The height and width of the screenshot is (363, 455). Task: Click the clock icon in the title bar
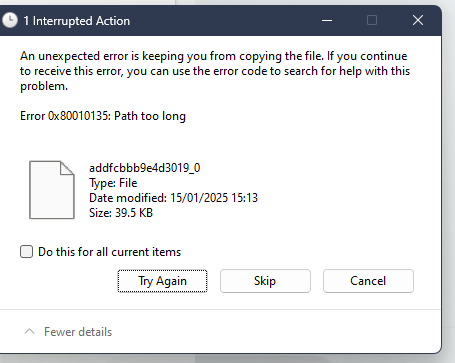click(10, 21)
